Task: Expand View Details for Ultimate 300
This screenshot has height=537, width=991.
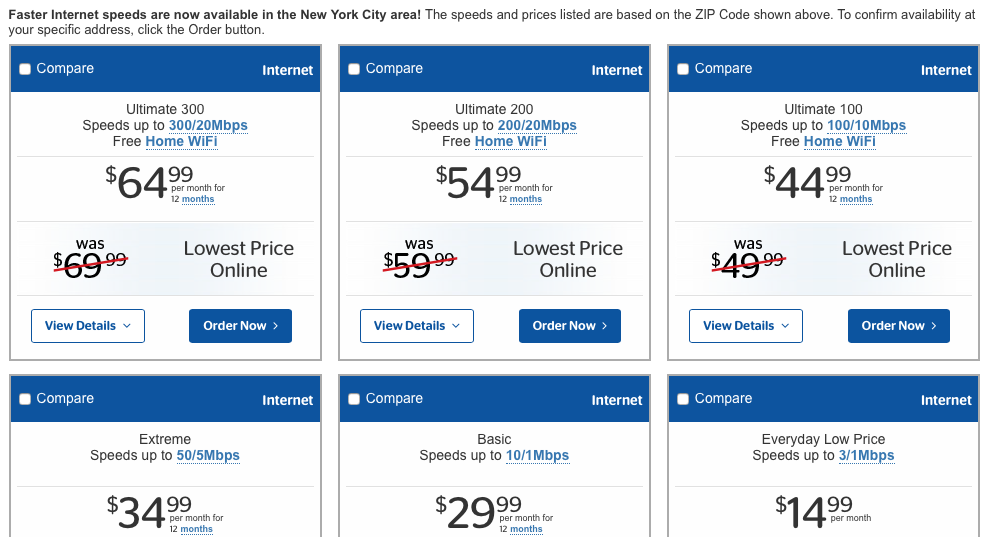Action: tap(88, 326)
